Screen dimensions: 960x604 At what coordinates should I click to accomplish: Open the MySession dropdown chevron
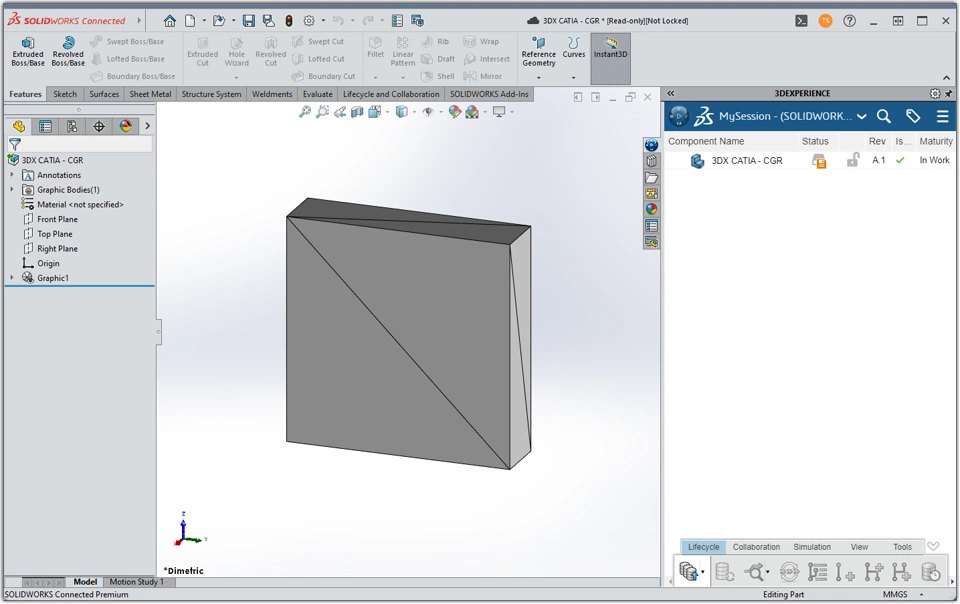(x=861, y=116)
